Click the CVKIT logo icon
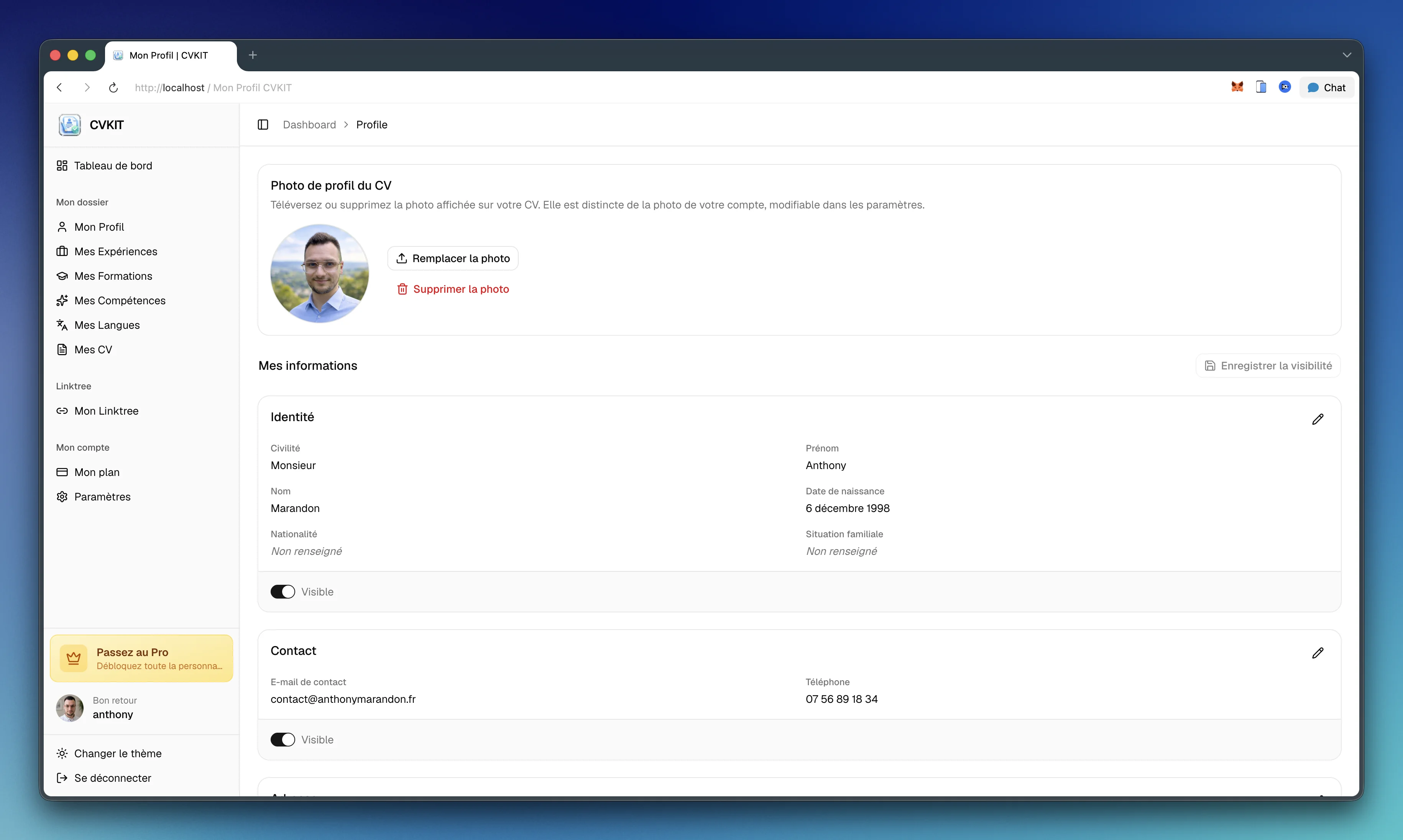The height and width of the screenshot is (840, 1403). [70, 125]
